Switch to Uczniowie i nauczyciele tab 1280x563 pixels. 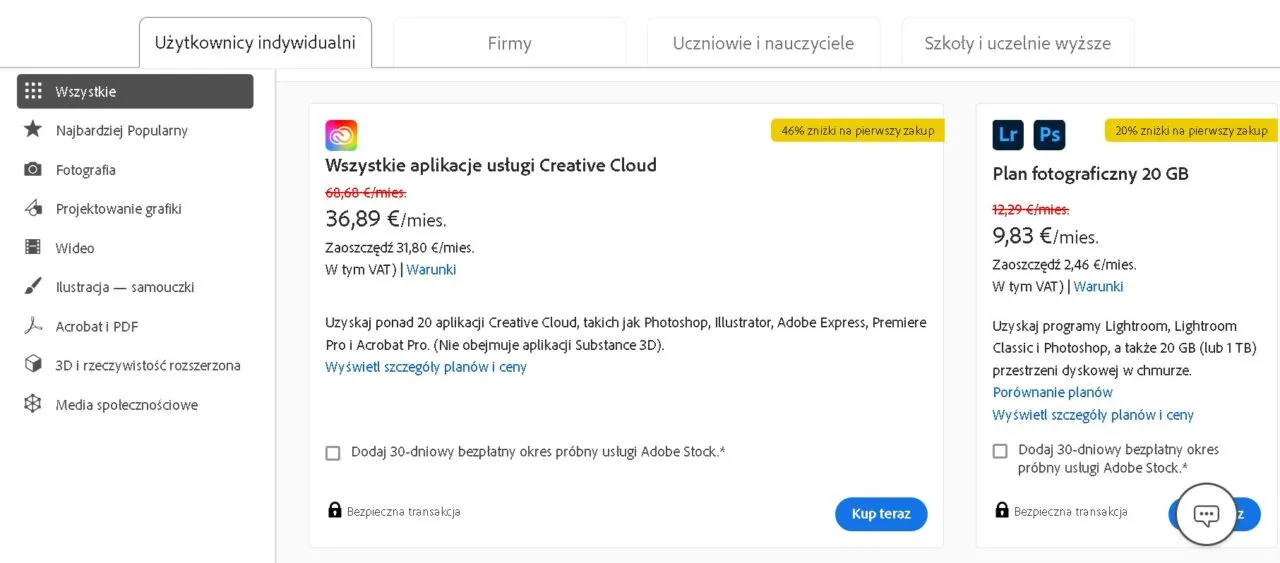click(763, 43)
